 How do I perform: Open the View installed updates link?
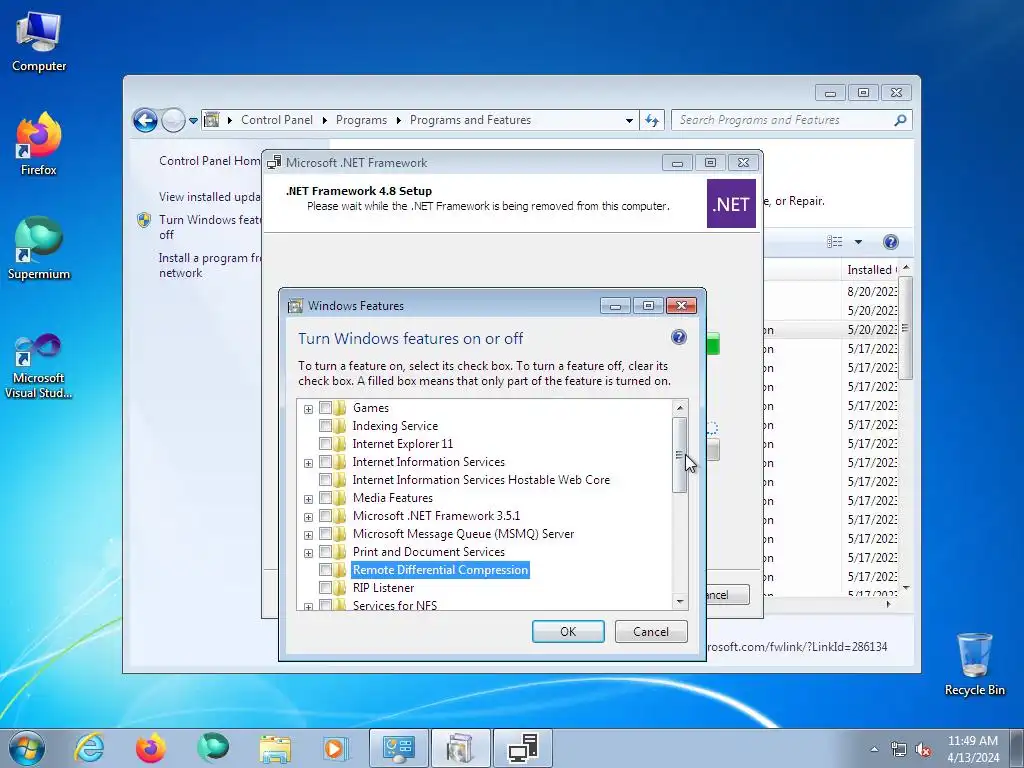coord(210,197)
